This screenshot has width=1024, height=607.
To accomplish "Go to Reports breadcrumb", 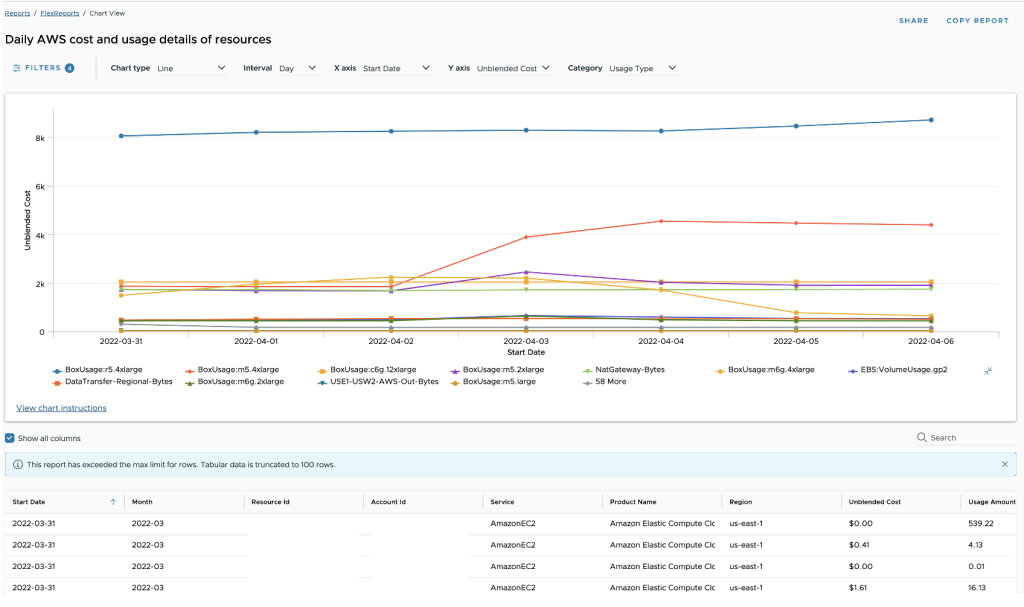I will click(17, 13).
